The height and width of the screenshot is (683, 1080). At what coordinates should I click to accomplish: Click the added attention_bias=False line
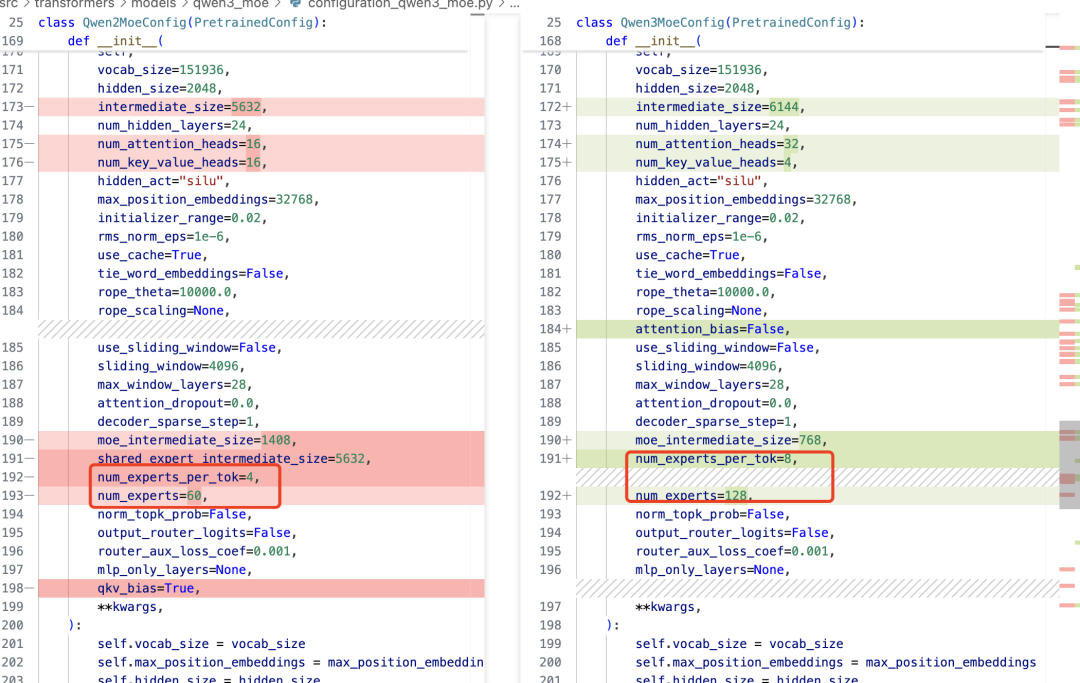(x=817, y=329)
